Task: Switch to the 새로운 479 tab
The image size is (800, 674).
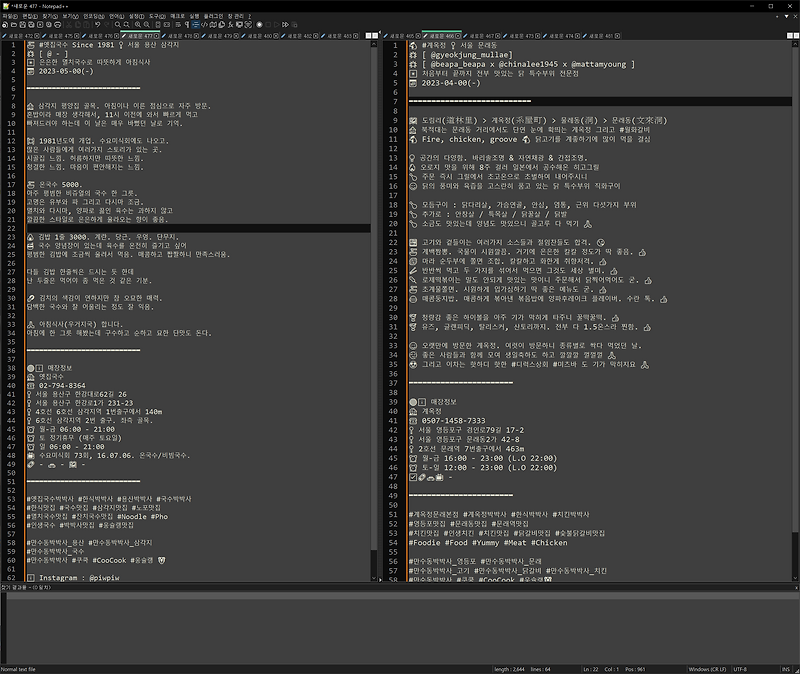Action: coord(221,36)
